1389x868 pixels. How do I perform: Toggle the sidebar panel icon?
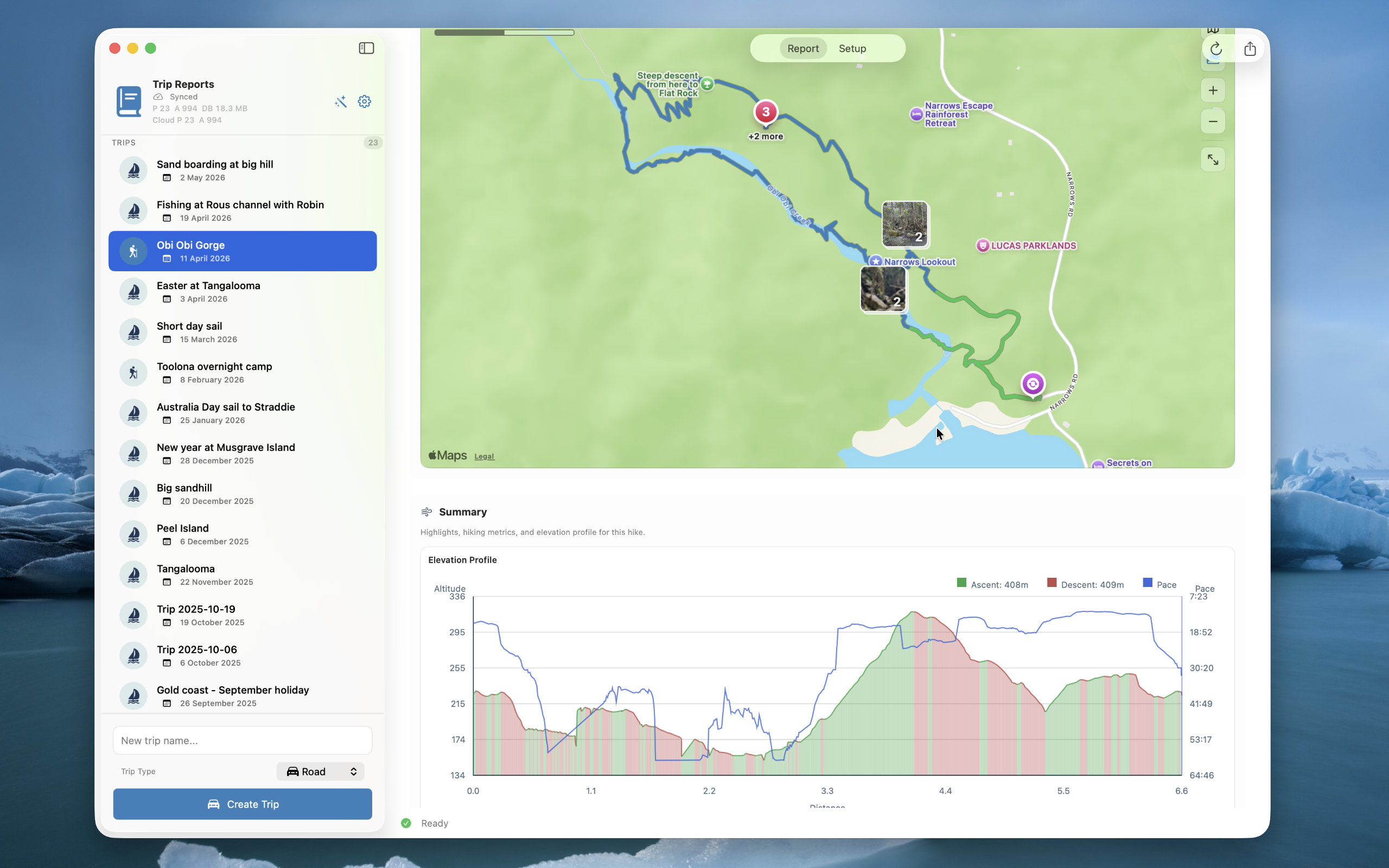coord(366,48)
